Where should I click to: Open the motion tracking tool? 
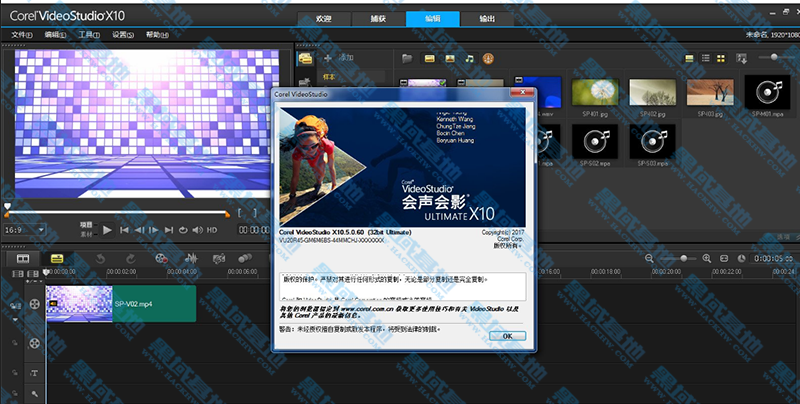245,259
